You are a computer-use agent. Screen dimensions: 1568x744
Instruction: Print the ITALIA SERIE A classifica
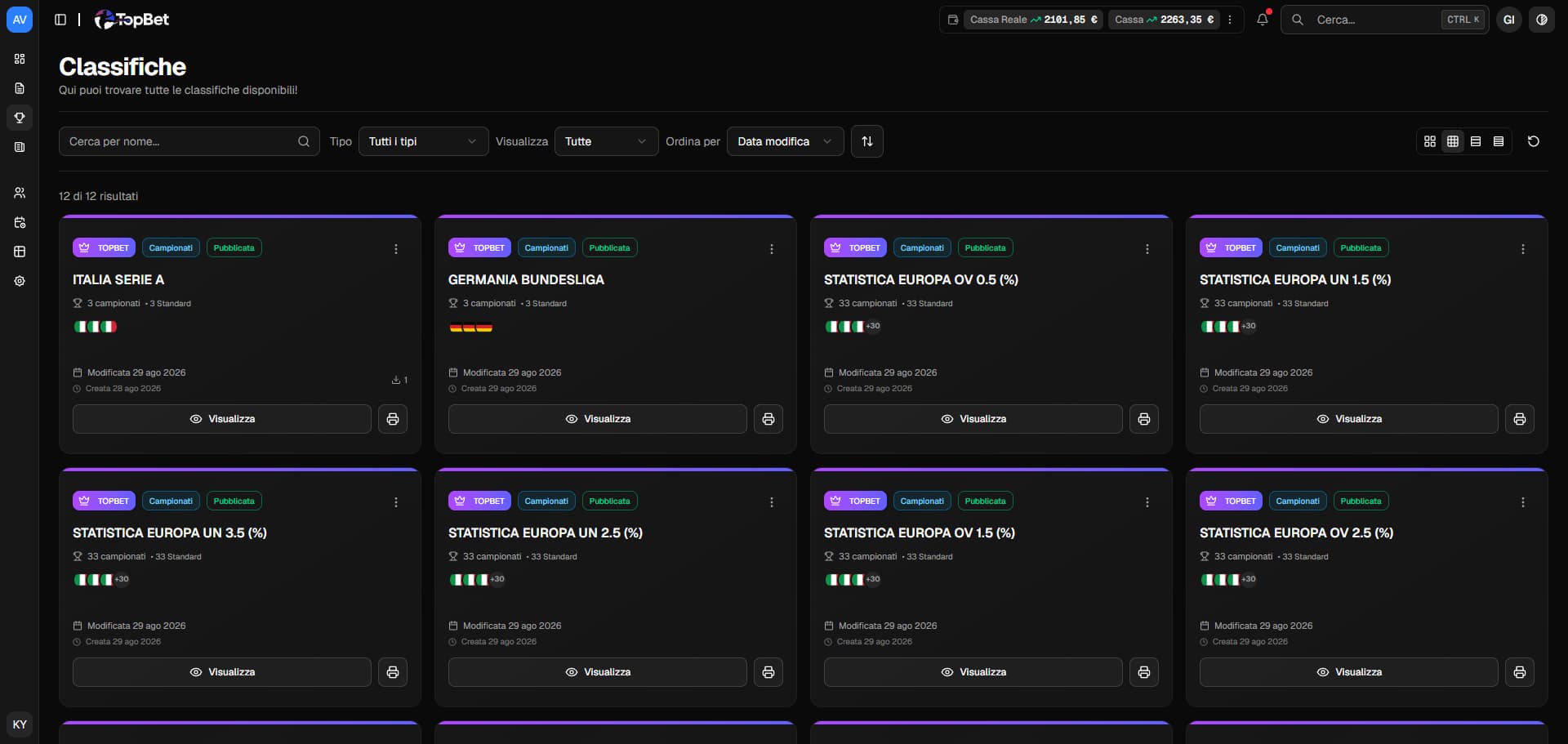[x=393, y=419]
